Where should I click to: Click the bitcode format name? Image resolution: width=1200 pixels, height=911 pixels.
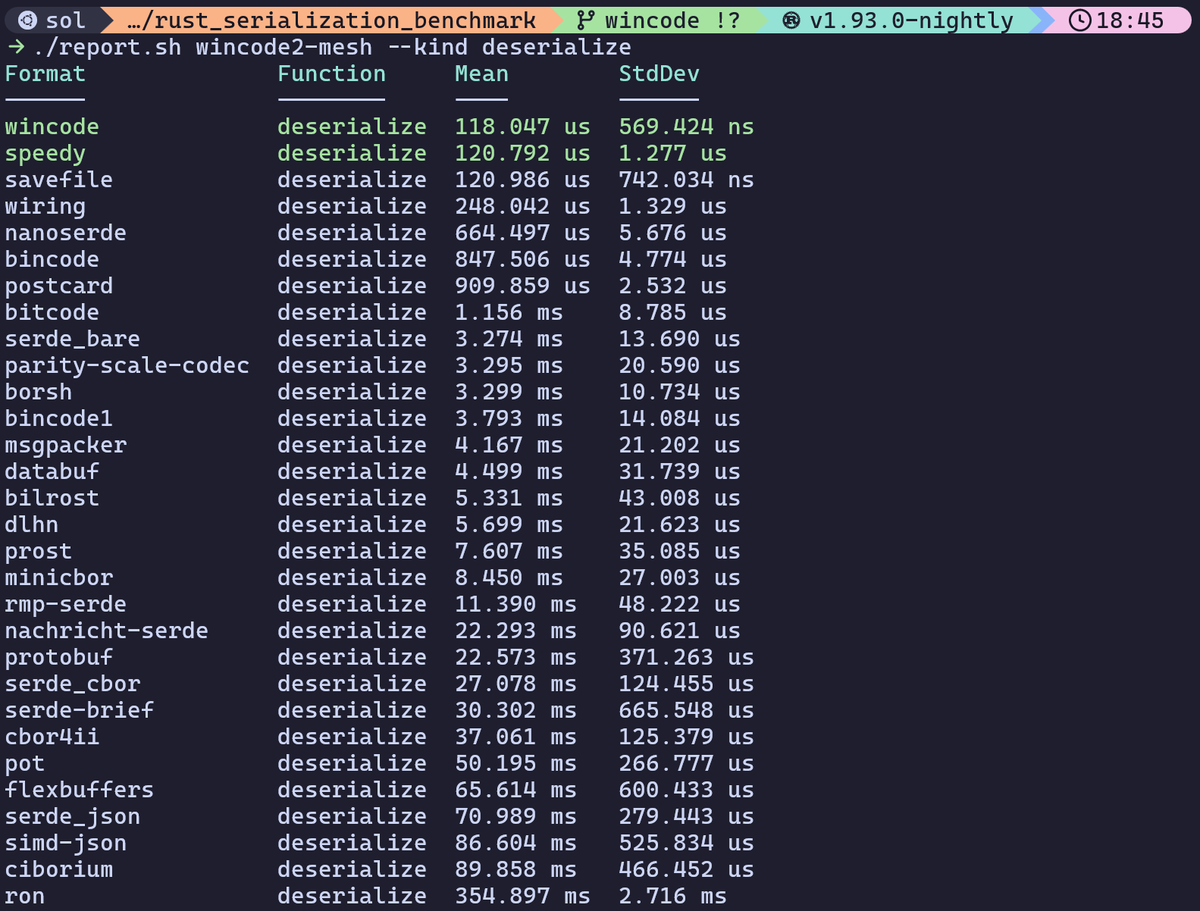52,312
